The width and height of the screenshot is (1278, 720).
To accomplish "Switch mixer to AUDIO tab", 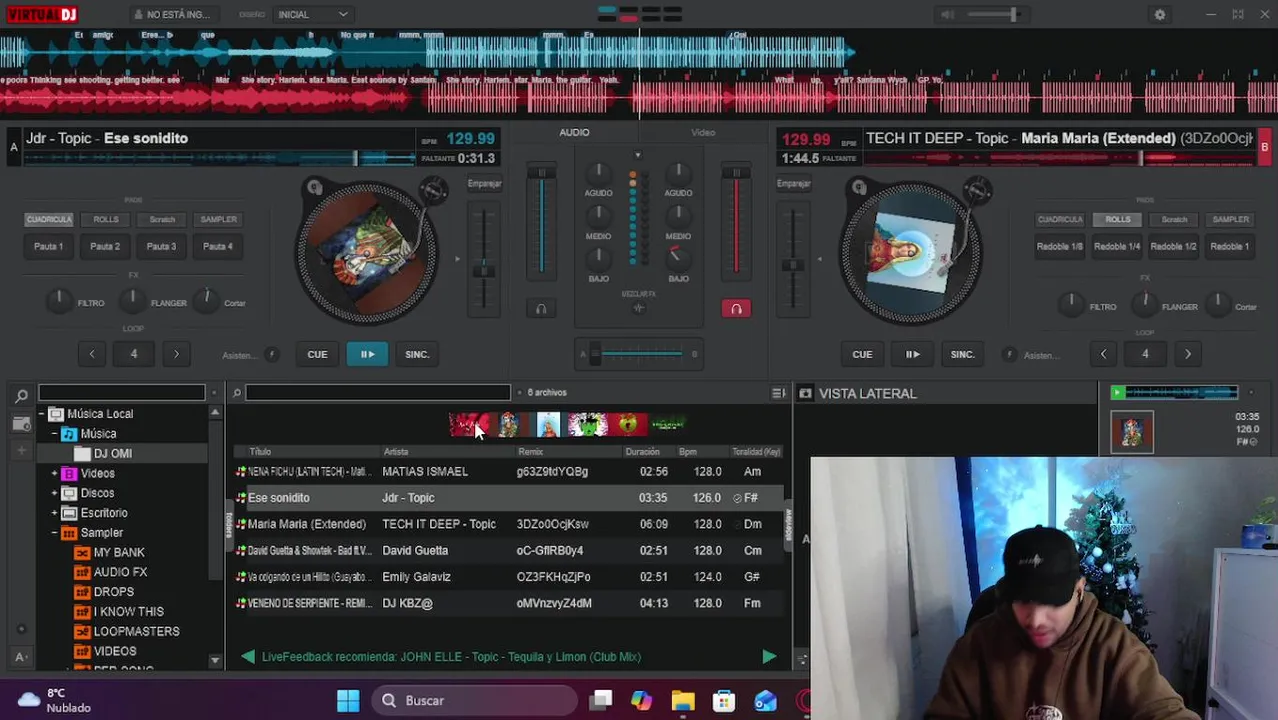I will (x=574, y=133).
